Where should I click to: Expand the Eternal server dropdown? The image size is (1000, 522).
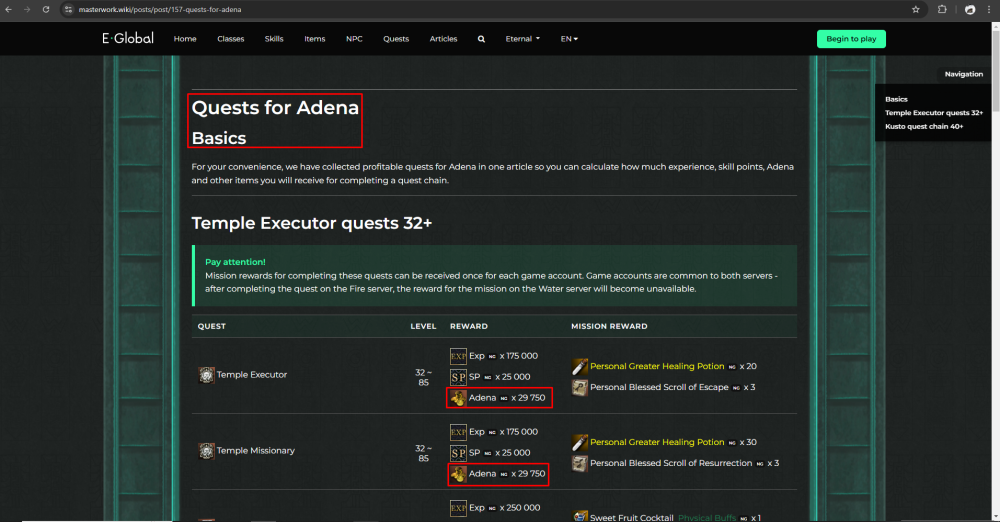(x=522, y=39)
